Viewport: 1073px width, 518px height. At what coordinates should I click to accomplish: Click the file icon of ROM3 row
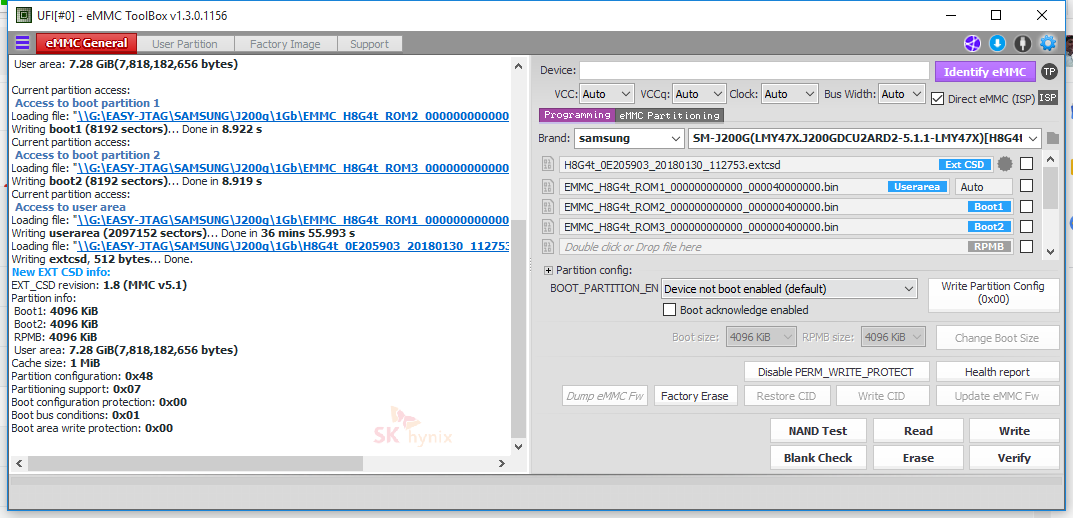(x=547, y=226)
